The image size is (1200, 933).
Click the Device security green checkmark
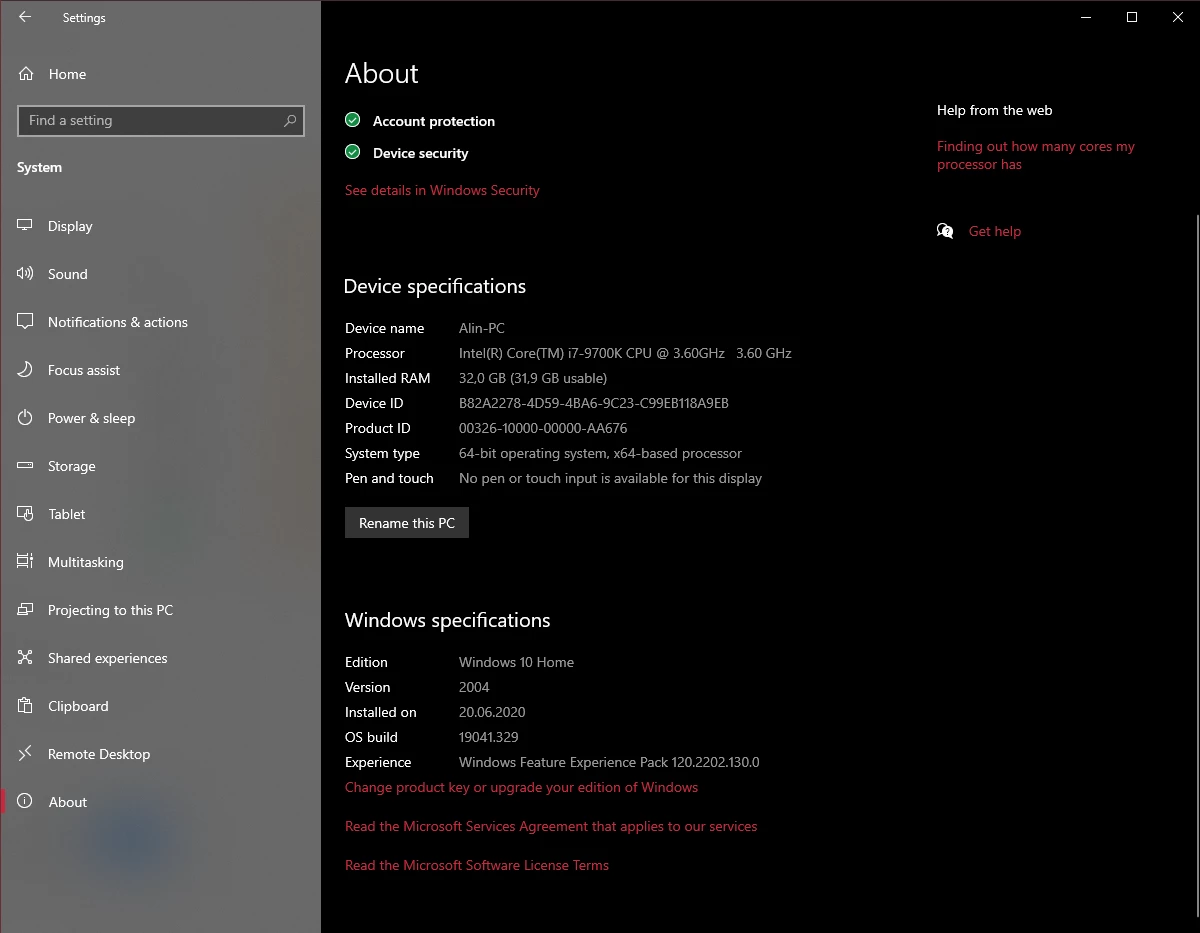click(x=352, y=152)
